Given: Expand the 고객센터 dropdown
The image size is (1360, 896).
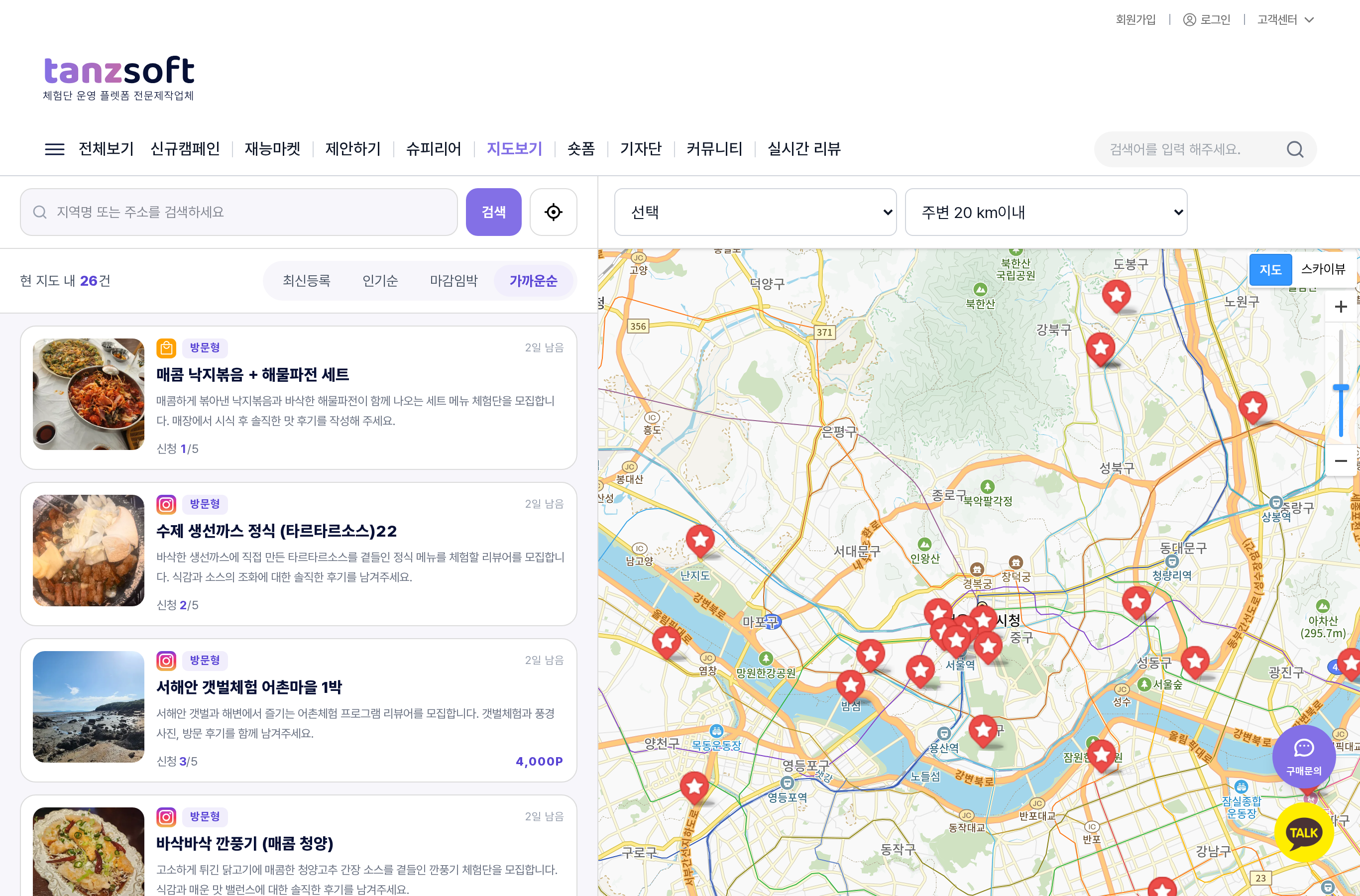Looking at the screenshot, I should pyautogui.click(x=1285, y=19).
